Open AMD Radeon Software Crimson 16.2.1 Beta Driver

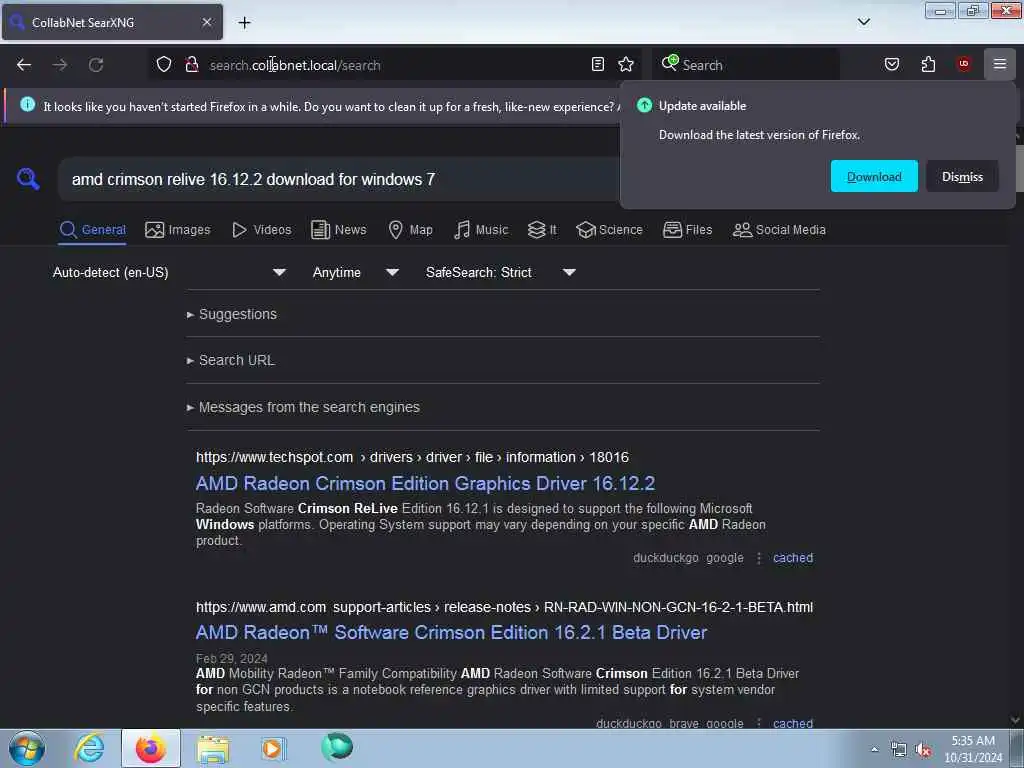click(451, 632)
